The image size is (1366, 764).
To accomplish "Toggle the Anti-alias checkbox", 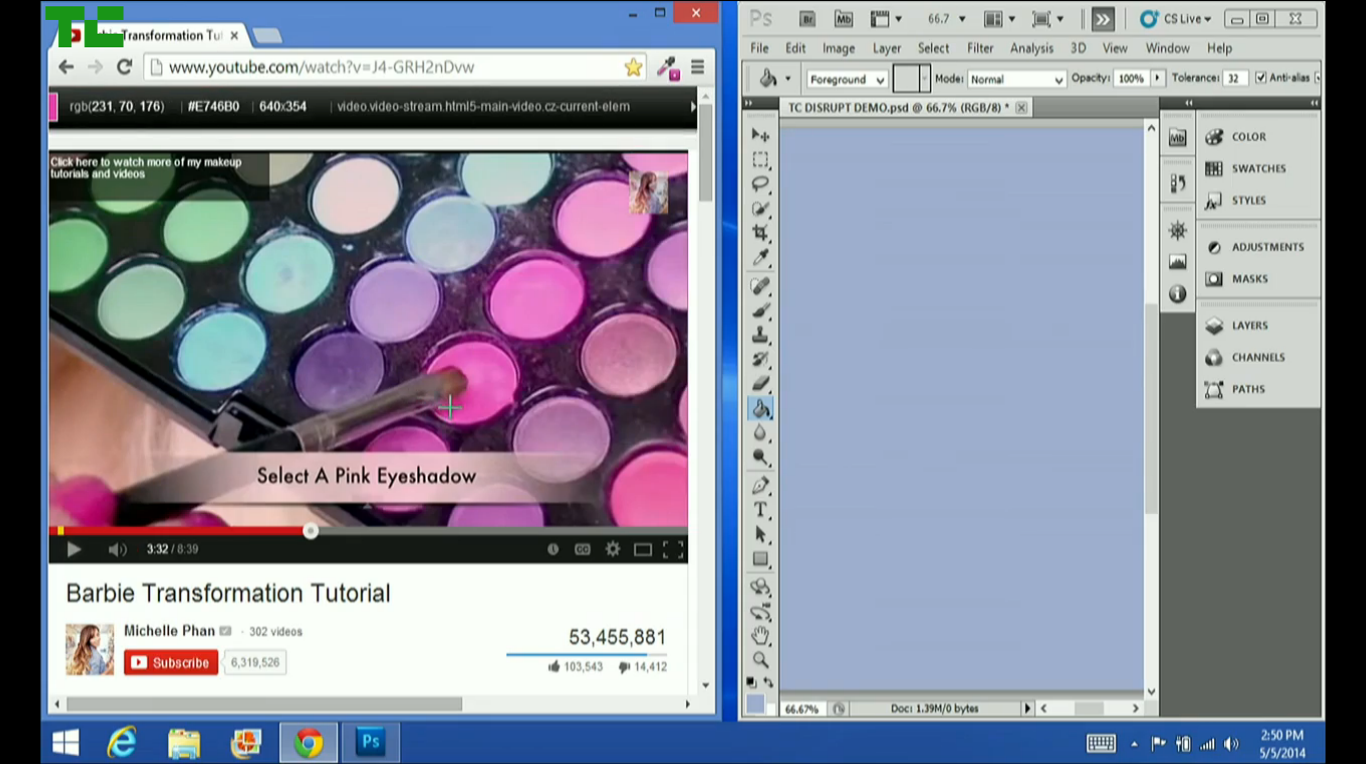I will [x=1260, y=78].
